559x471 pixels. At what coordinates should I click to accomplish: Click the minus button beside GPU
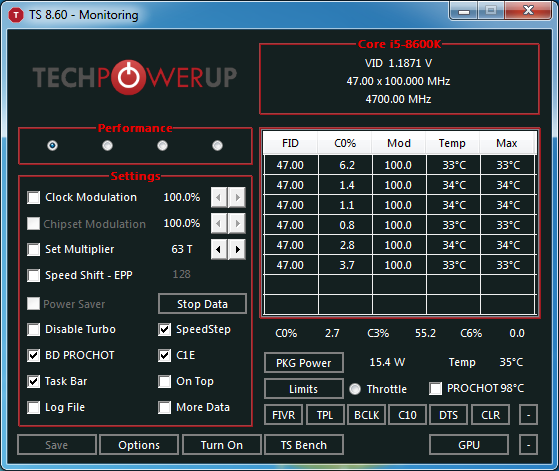click(528, 445)
